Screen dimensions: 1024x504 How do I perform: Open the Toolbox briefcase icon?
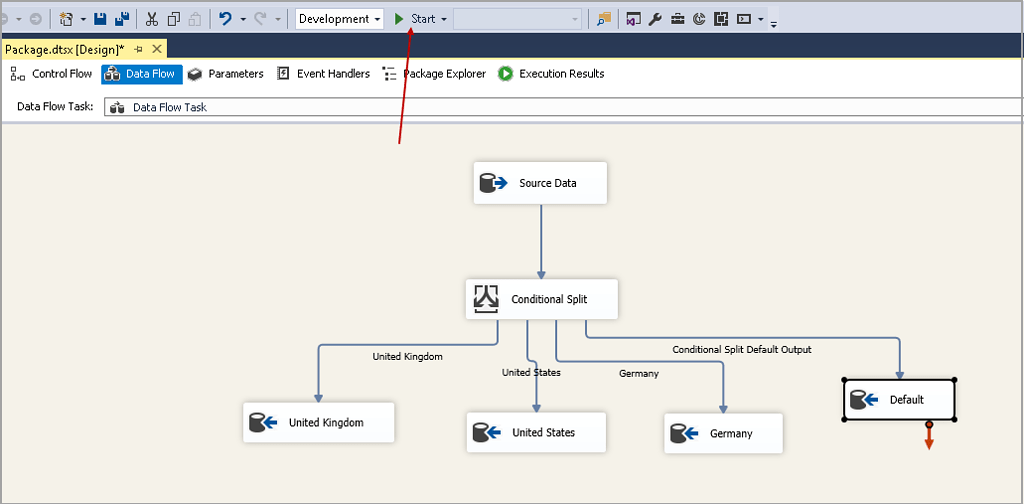[x=678, y=19]
